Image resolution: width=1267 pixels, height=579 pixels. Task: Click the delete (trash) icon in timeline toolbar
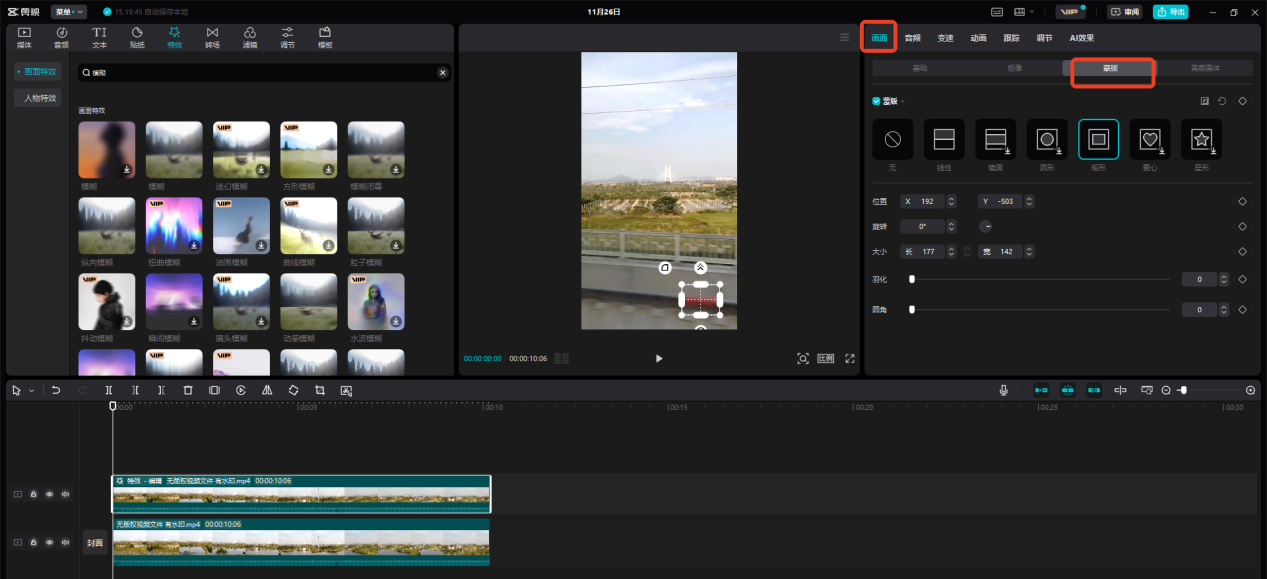coord(188,390)
